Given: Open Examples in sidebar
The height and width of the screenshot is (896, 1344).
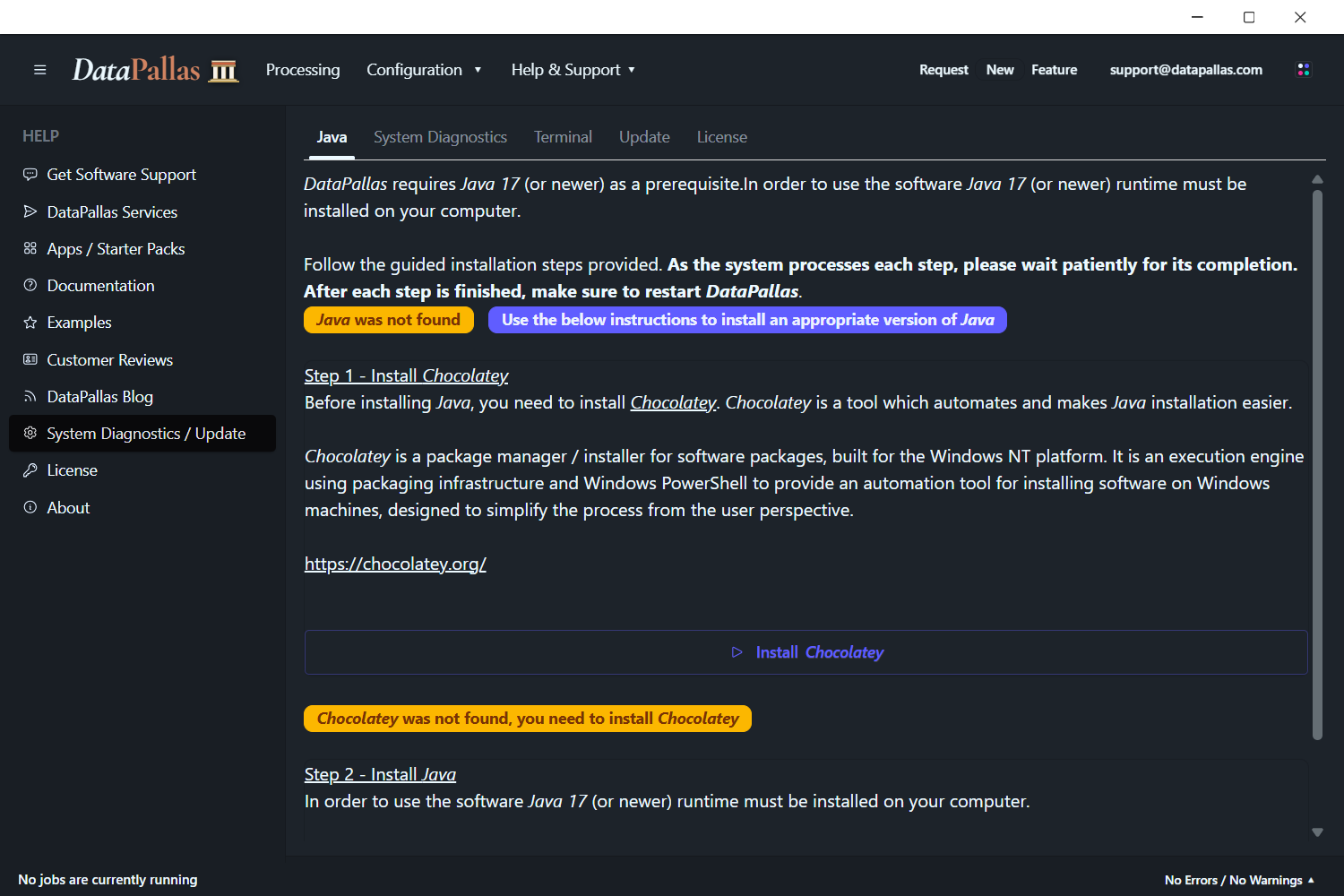Looking at the screenshot, I should point(142,323).
